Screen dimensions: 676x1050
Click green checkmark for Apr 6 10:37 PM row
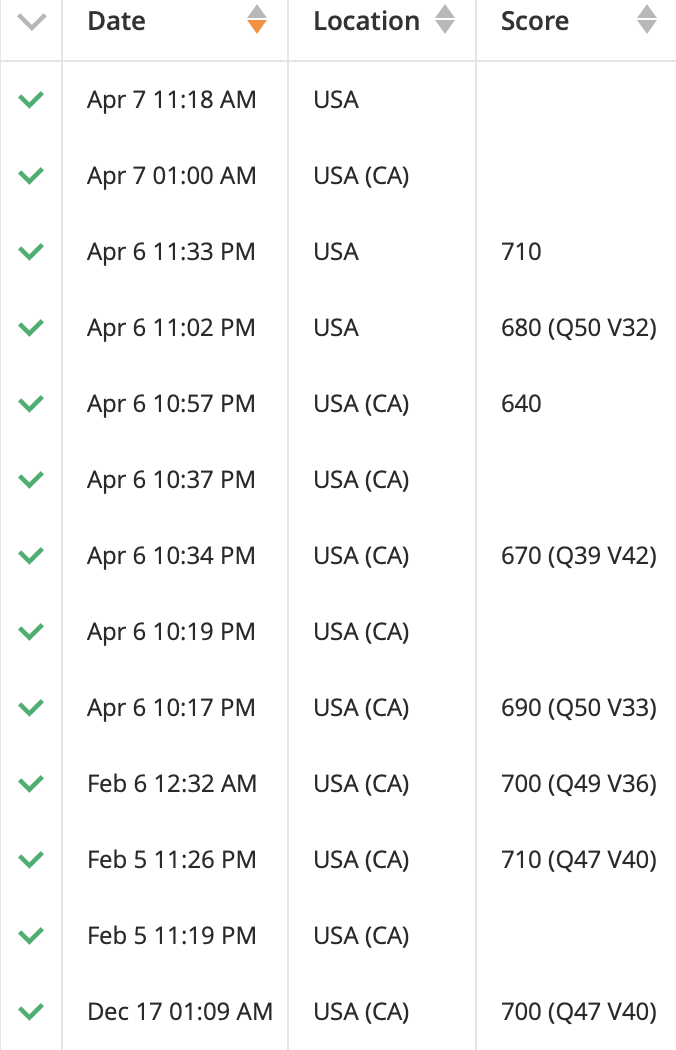point(32,480)
